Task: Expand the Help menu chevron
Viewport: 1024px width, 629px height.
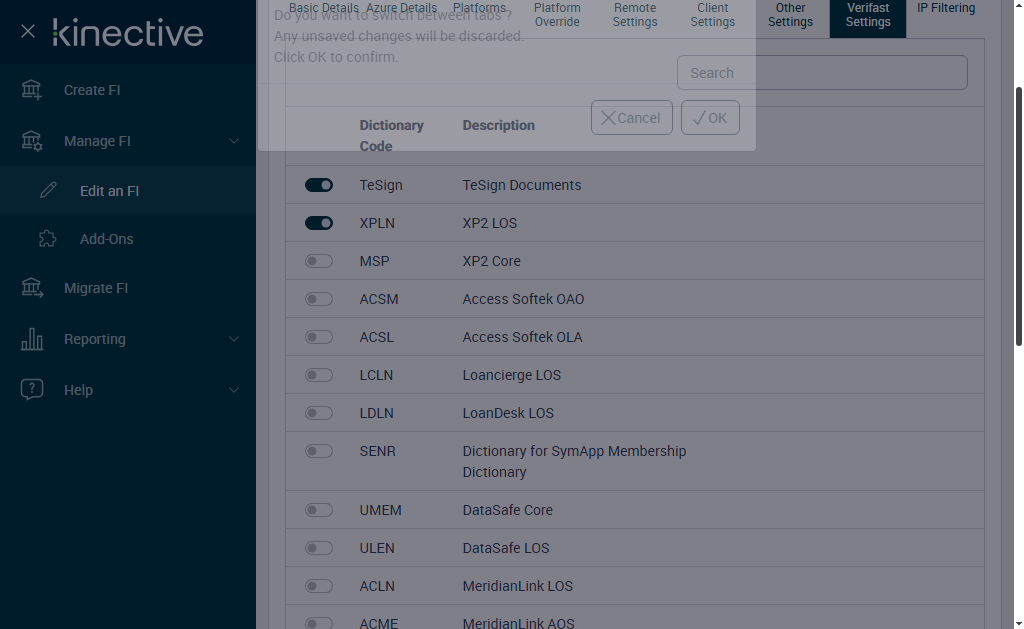Action: tap(233, 390)
